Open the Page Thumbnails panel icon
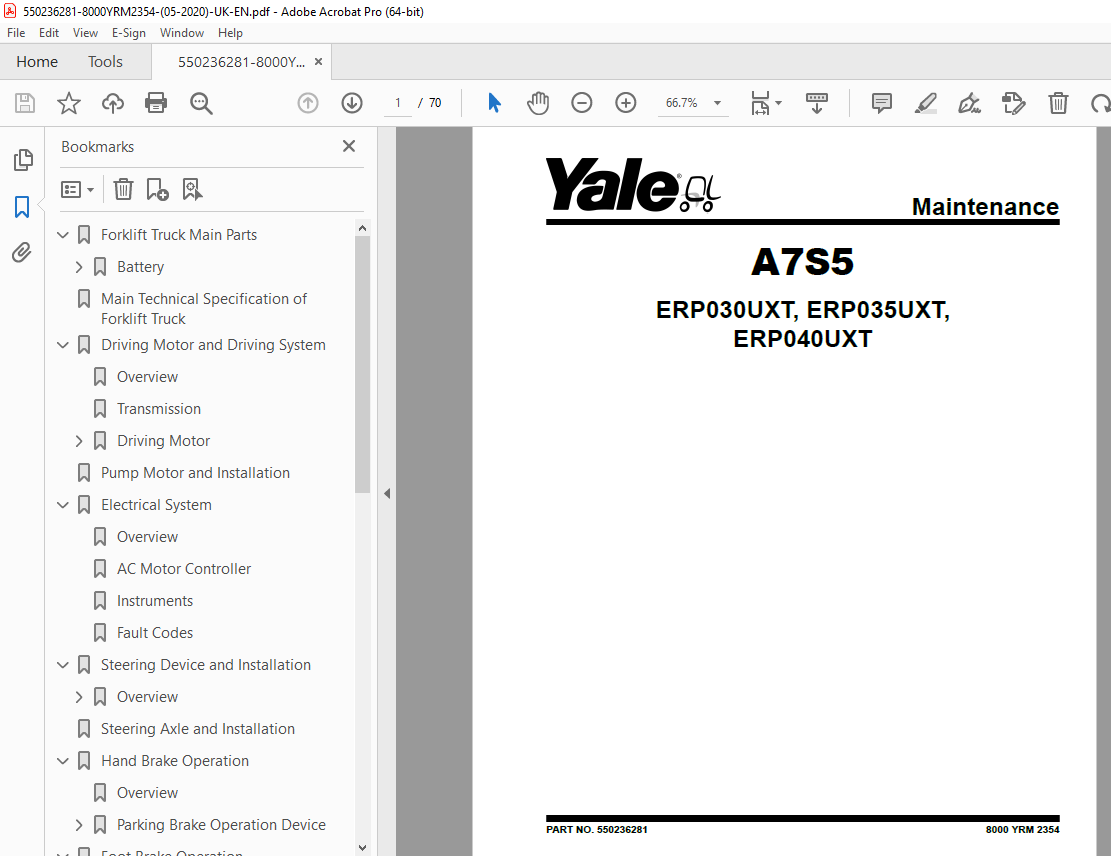 (x=23, y=160)
